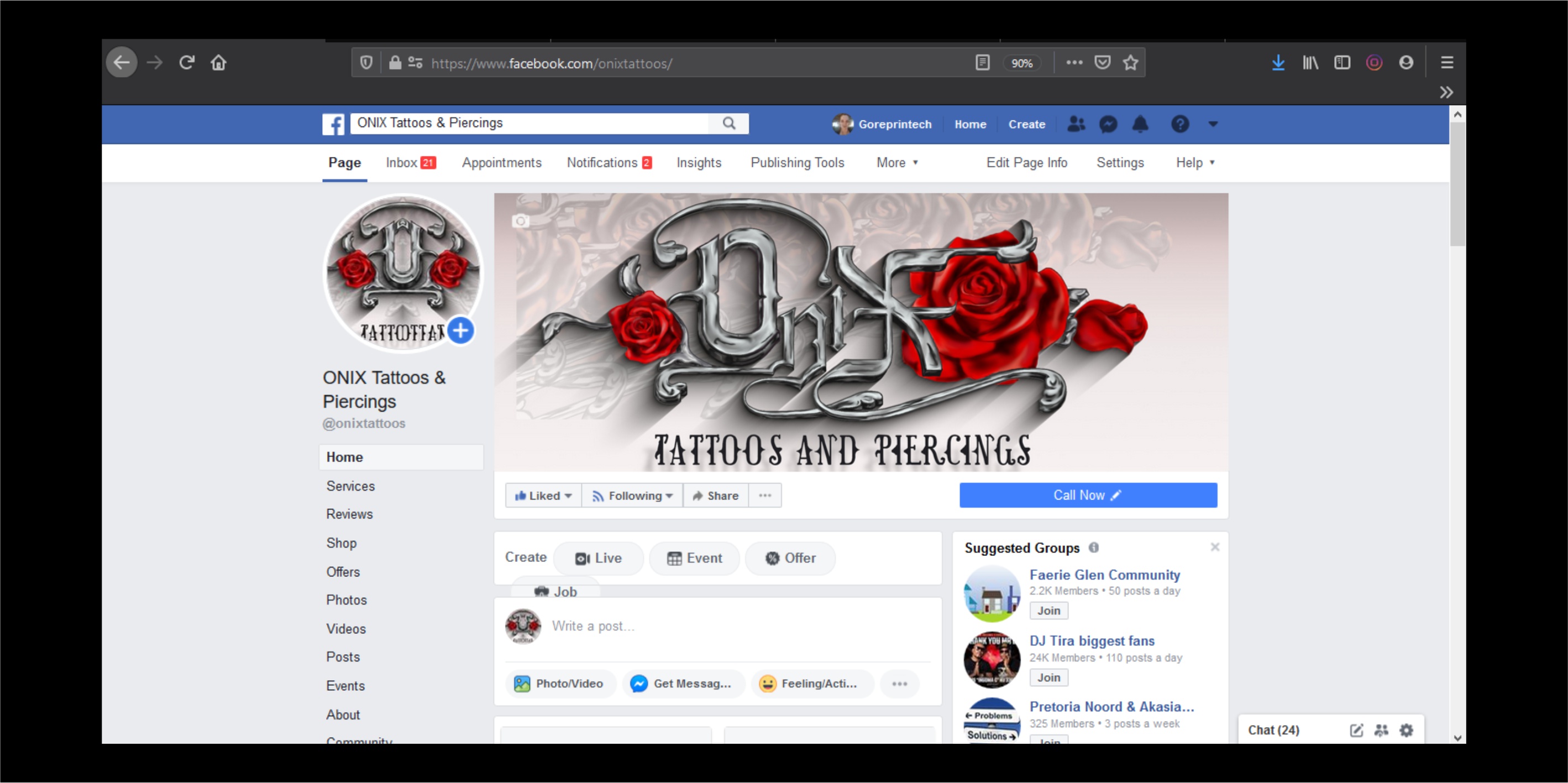Image resolution: width=1568 pixels, height=783 pixels.
Task: Join the Faerie Glen Community group
Action: pos(1048,610)
